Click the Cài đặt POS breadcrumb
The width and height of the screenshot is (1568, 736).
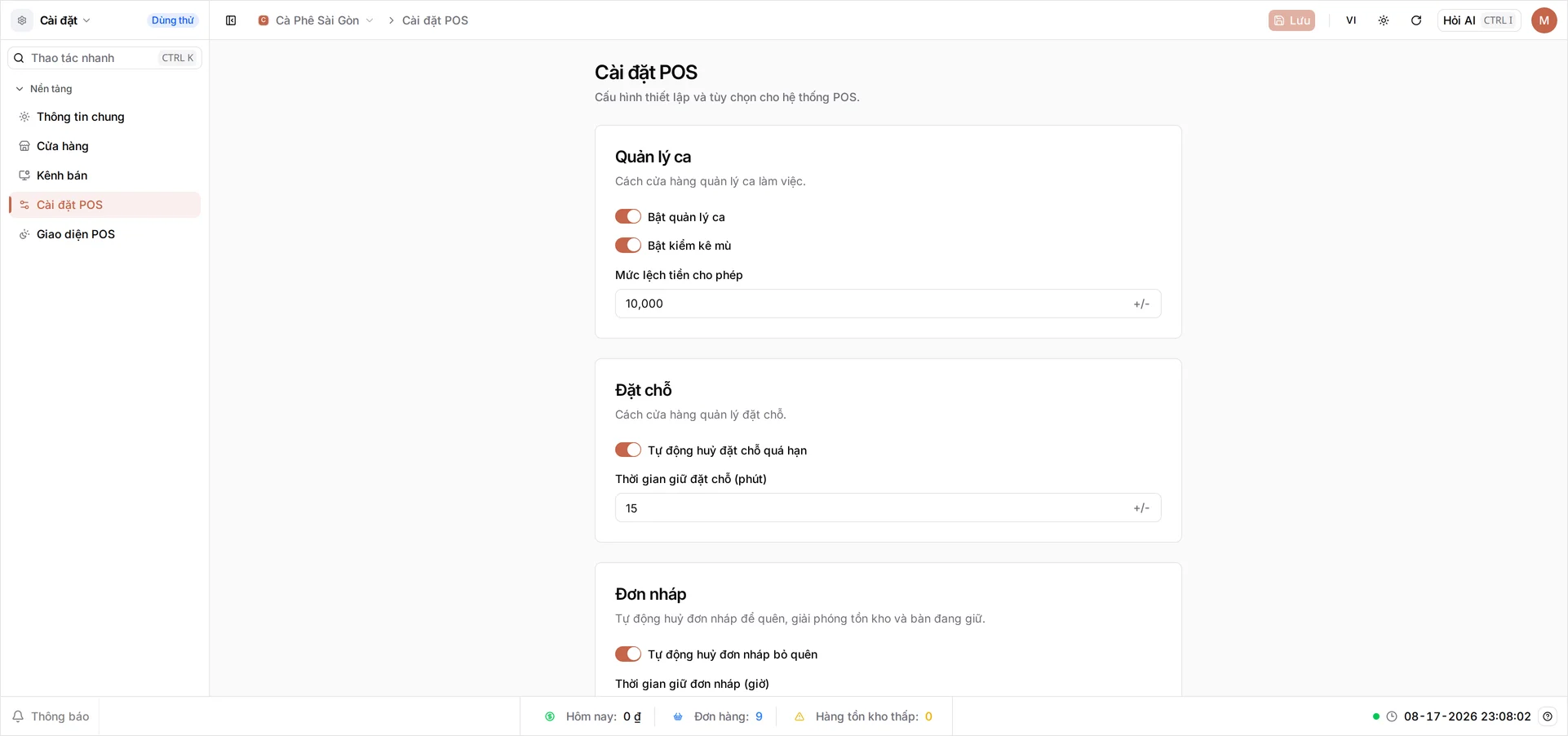click(x=435, y=20)
